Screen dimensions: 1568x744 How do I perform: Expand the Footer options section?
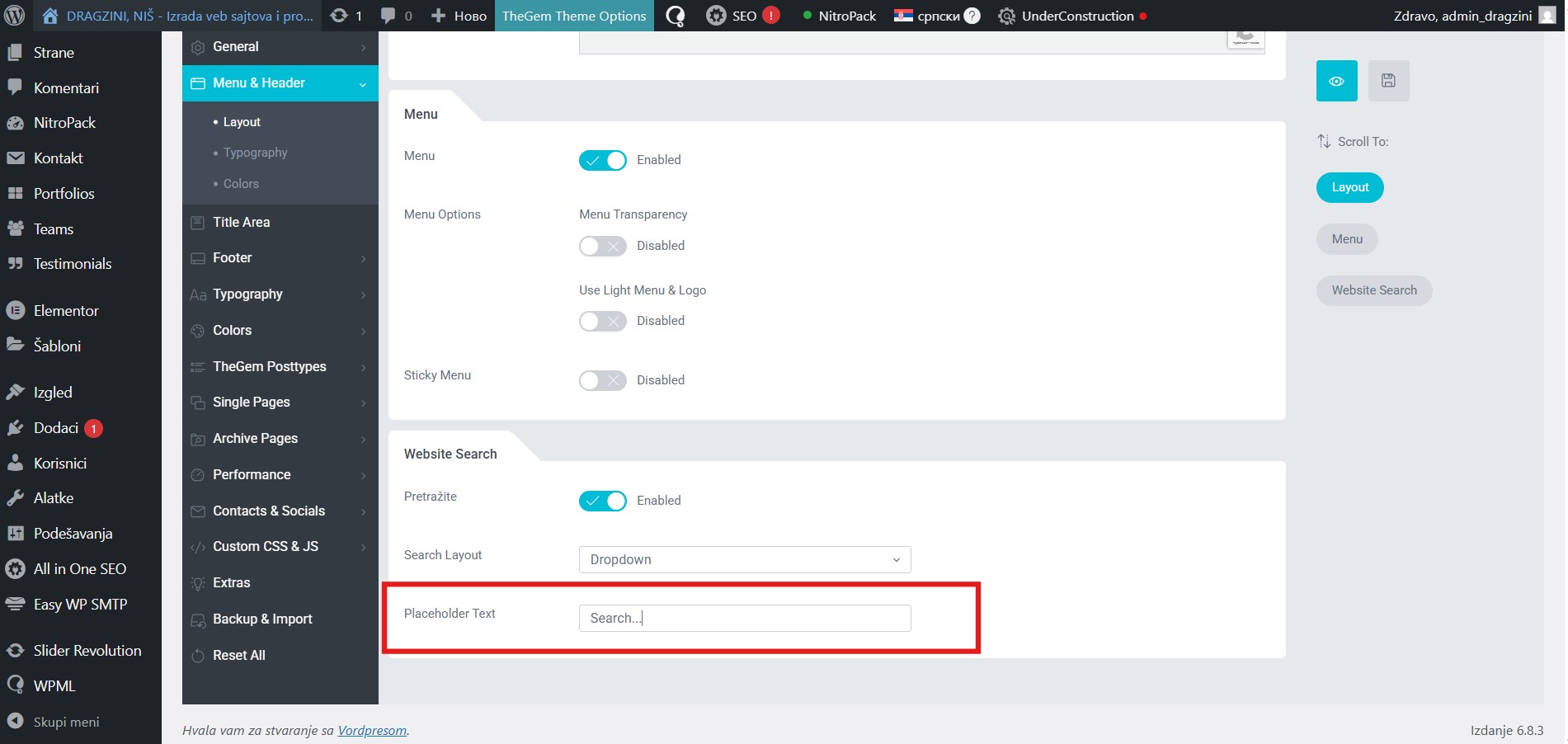click(x=279, y=258)
